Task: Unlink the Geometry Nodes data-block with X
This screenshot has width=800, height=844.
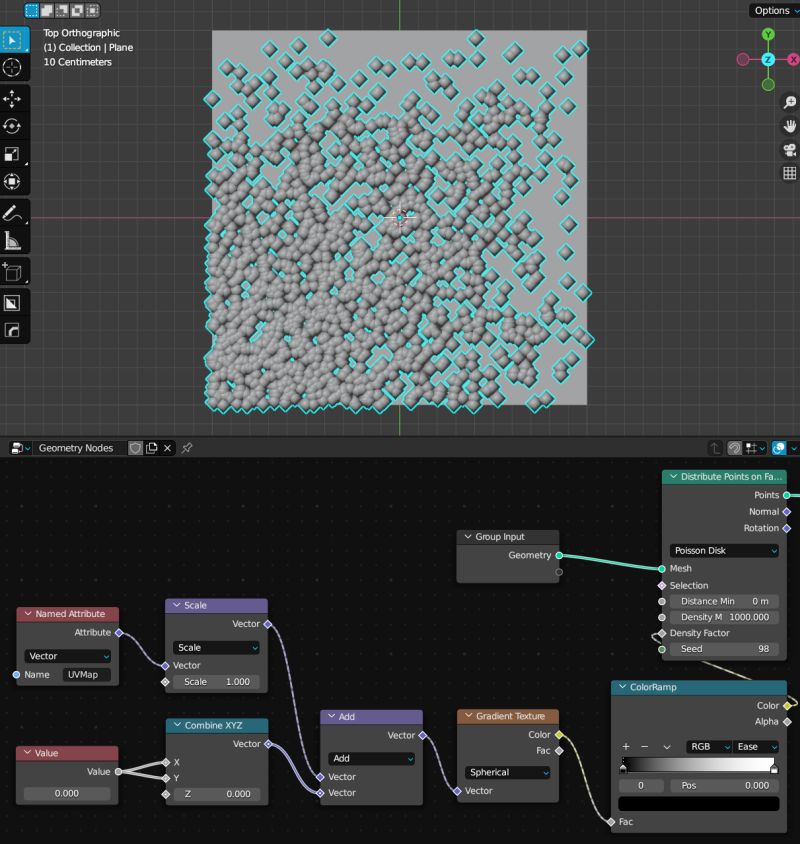Action: click(x=166, y=448)
